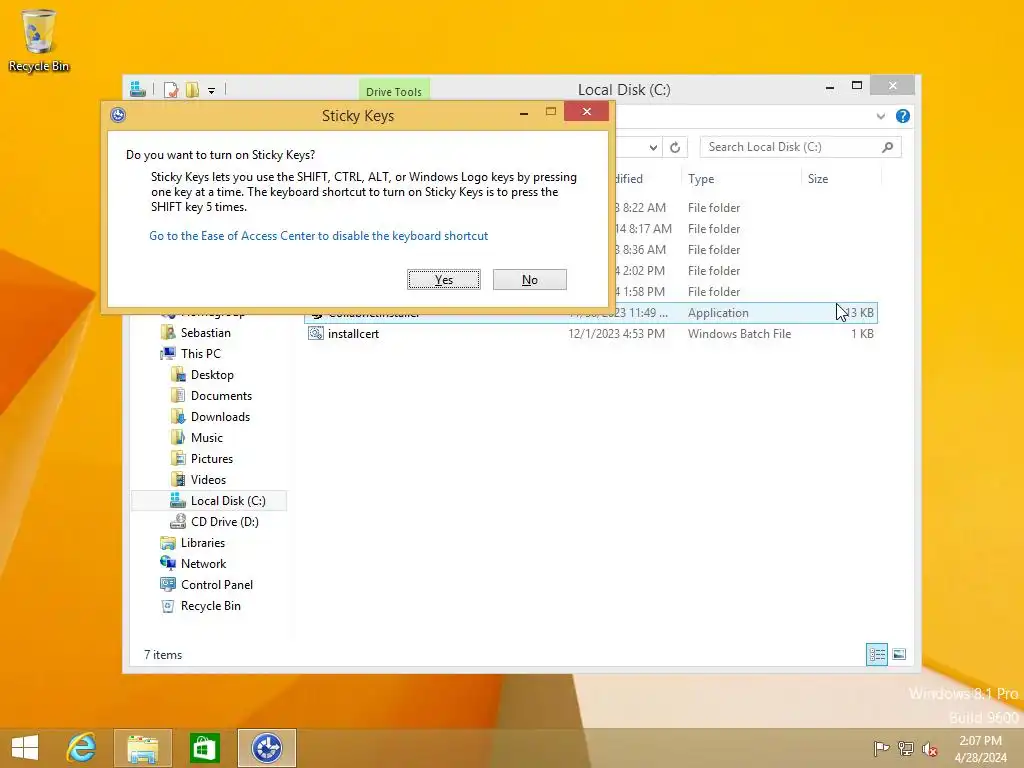Click the New folder quick access icon
Screen dimensions: 1024x768
click(192, 90)
